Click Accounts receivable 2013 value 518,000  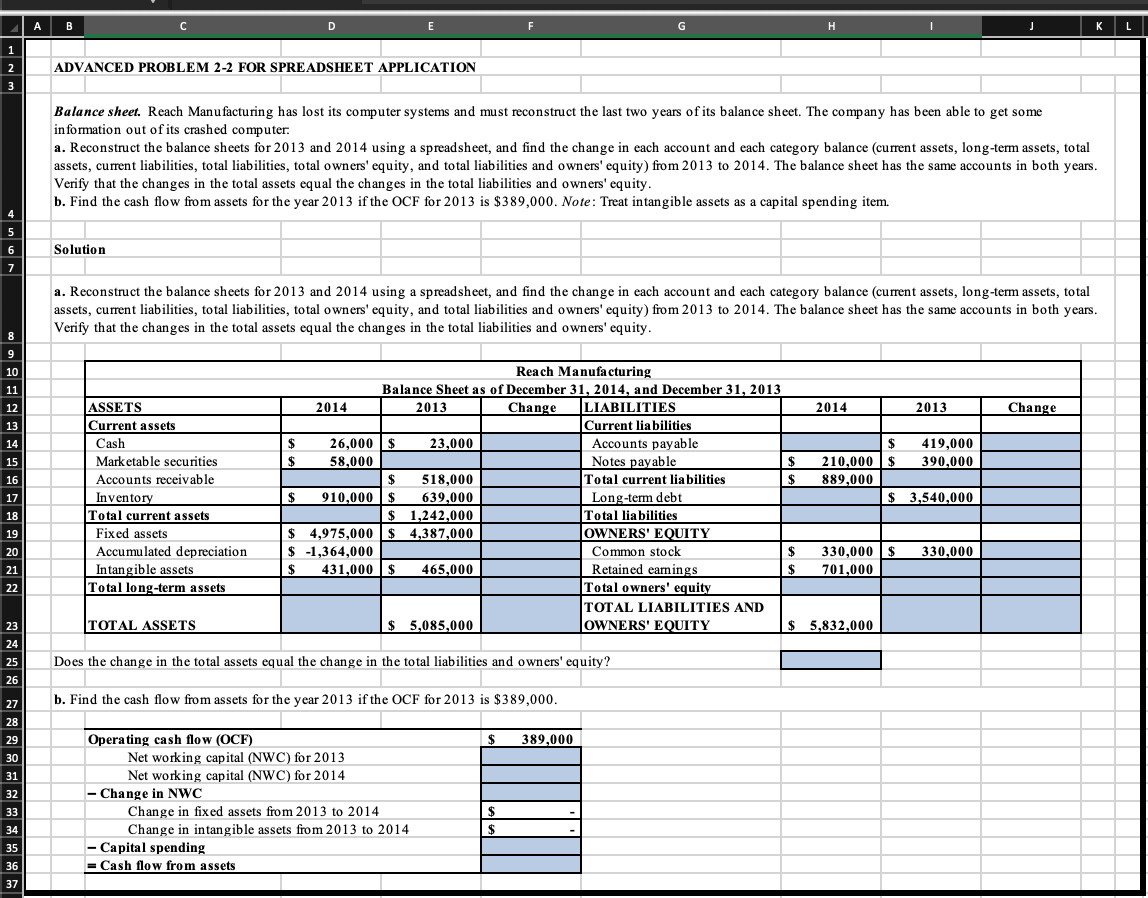tap(430, 479)
